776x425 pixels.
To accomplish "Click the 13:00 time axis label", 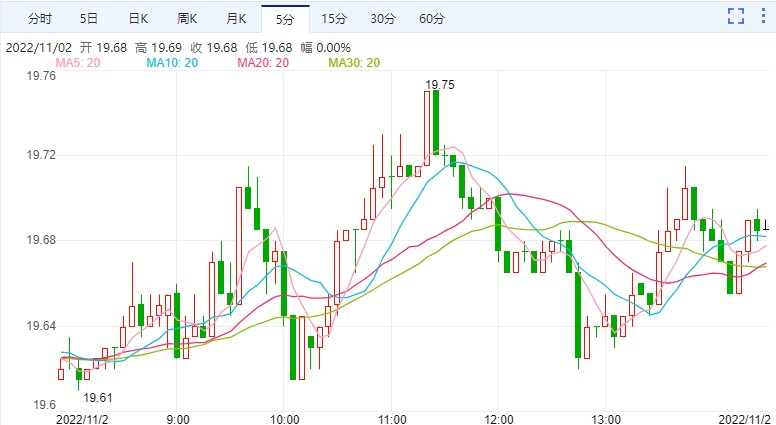I will coord(606,419).
